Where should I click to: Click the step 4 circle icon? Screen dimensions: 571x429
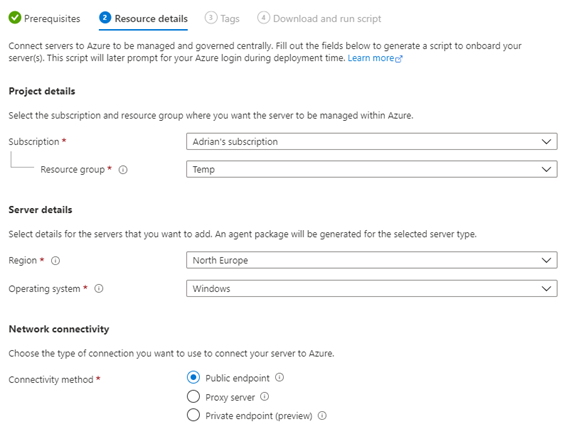pos(263,17)
